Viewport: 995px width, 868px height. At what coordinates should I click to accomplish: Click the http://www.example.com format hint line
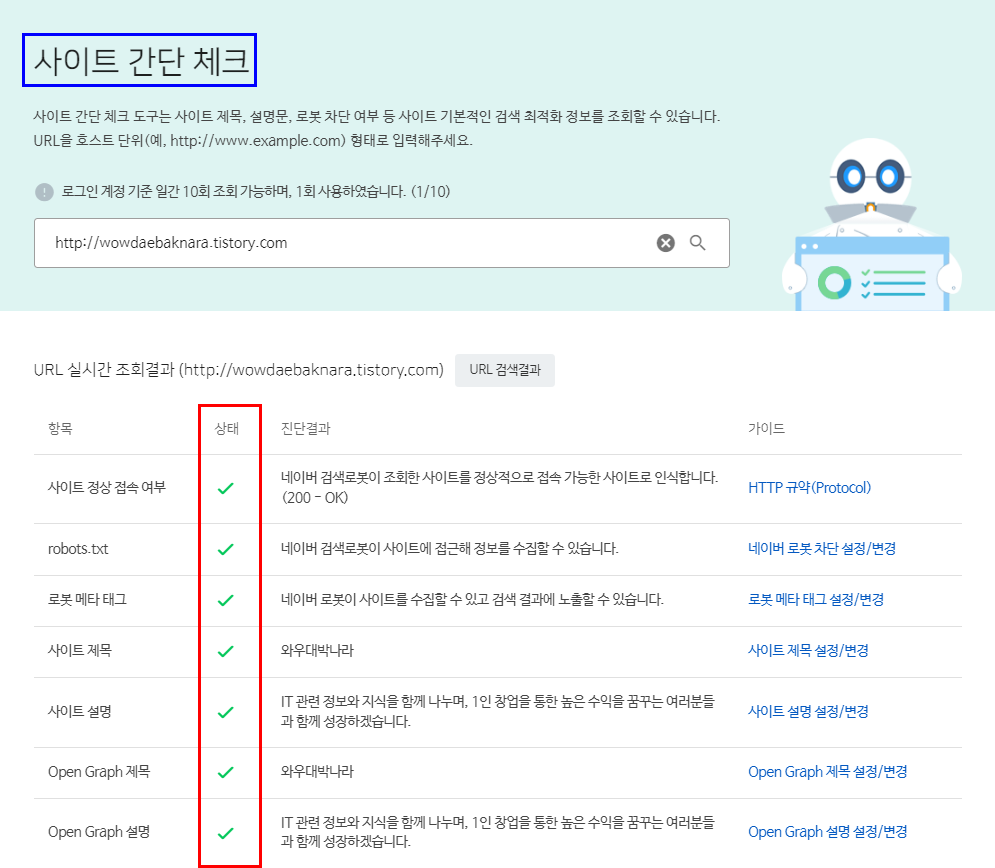pos(253,141)
